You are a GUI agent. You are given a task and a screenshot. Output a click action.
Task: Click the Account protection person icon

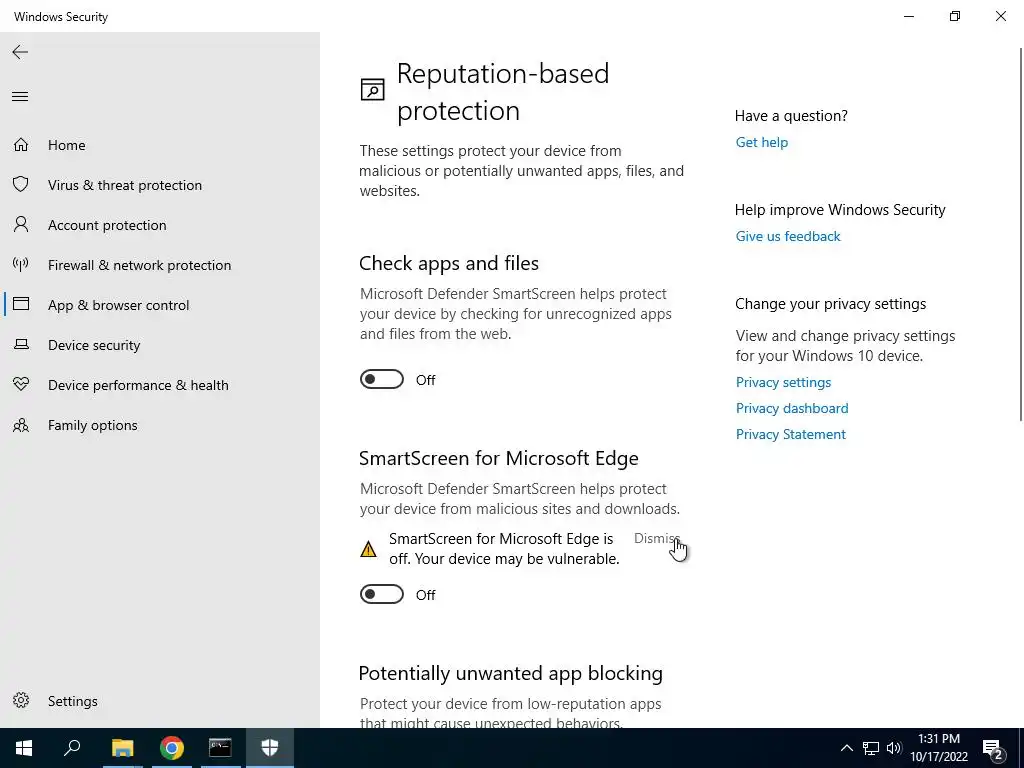point(21,225)
